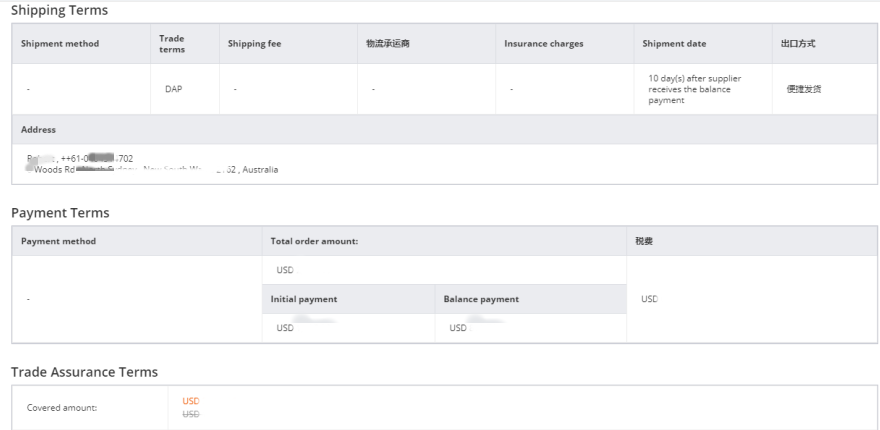Screen dimensions: 880x430
Task: Click the USD value under Balance payment
Action: click(x=458, y=328)
